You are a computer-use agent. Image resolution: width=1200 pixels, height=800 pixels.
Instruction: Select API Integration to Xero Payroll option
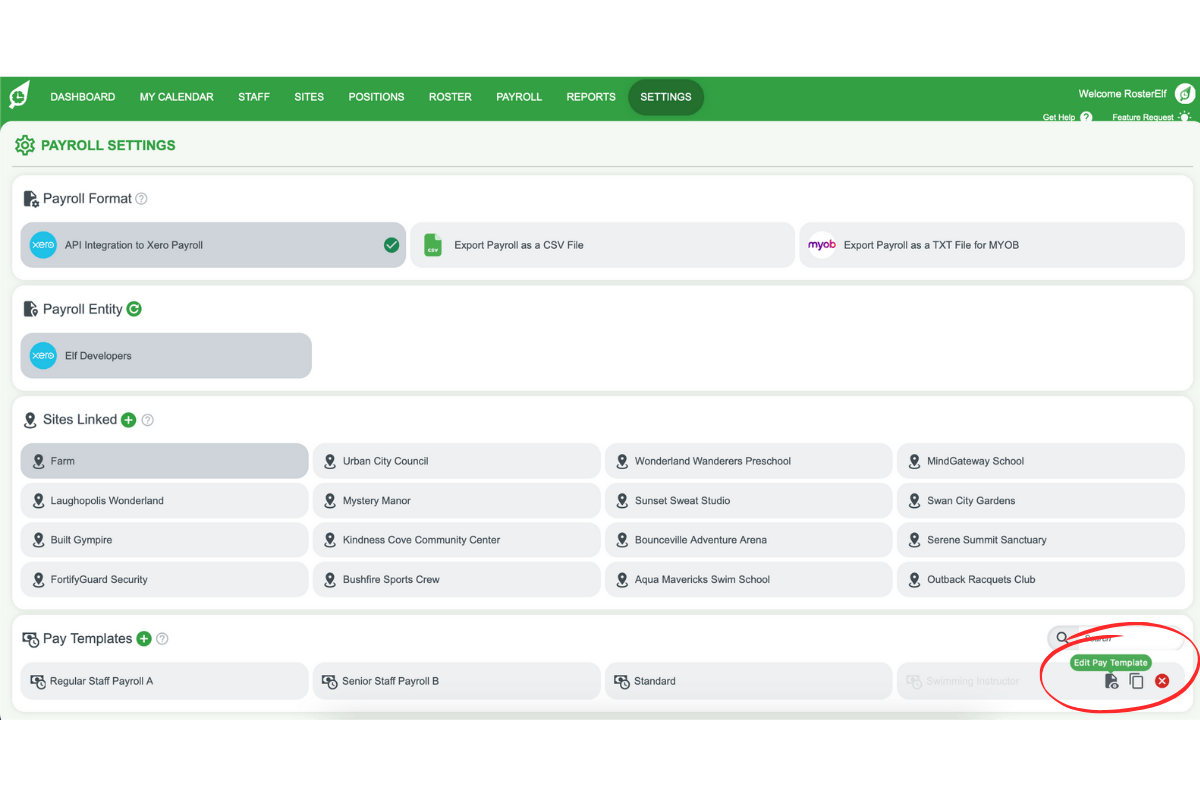pos(213,244)
